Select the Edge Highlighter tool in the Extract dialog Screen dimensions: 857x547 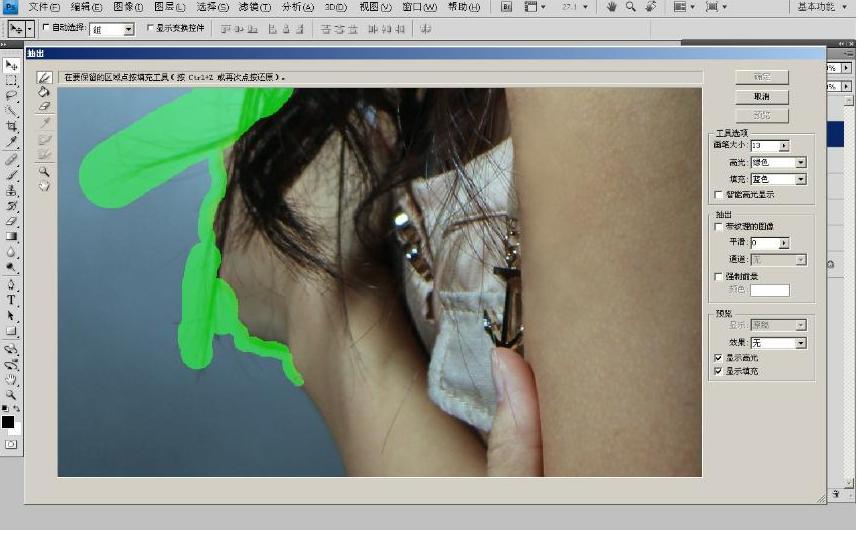click(x=44, y=78)
